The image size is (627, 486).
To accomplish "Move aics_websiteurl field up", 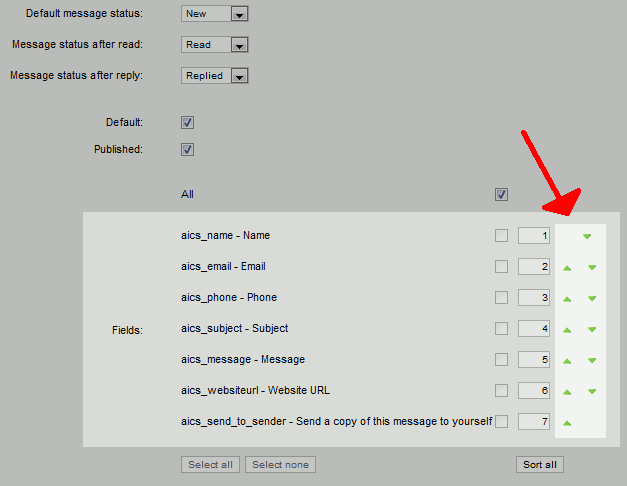I will (567, 392).
